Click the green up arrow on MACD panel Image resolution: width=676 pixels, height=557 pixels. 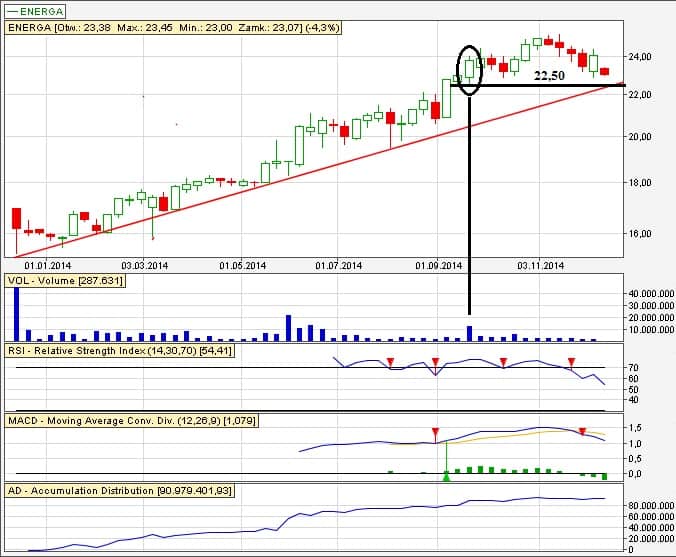click(446, 477)
